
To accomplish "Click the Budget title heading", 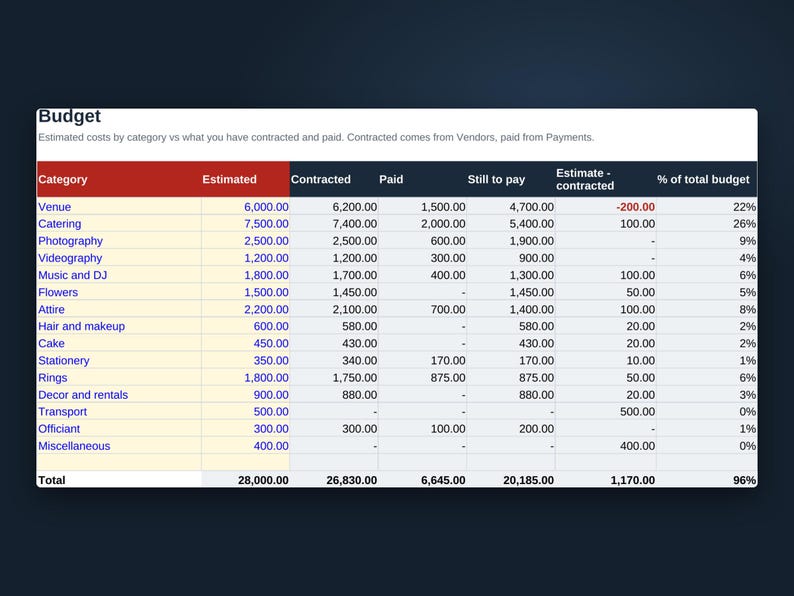I will click(69, 116).
